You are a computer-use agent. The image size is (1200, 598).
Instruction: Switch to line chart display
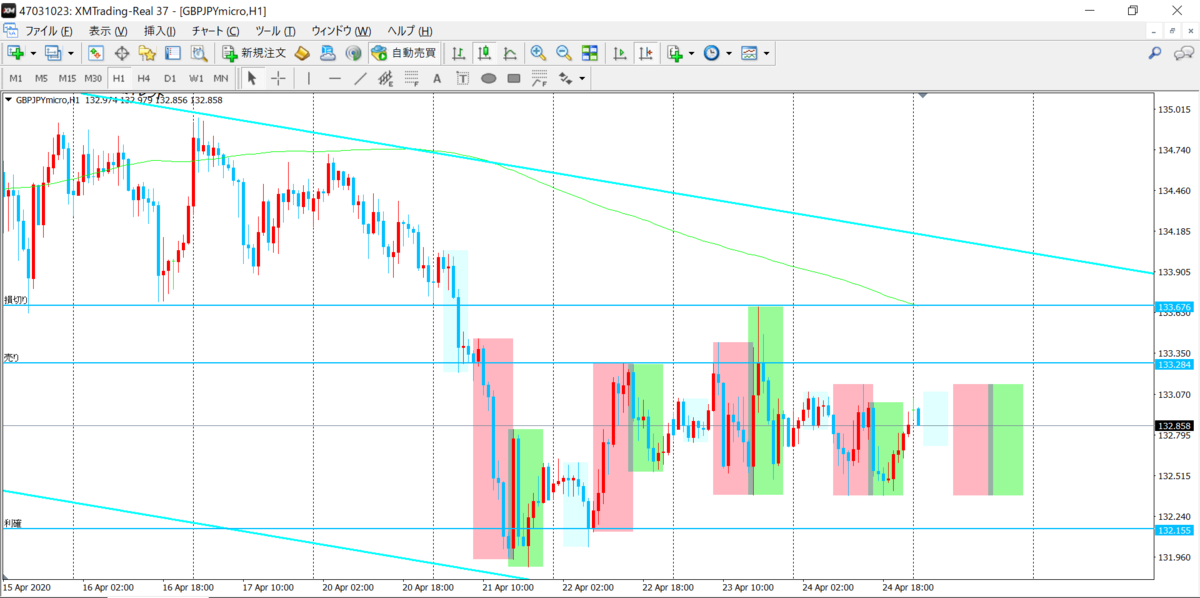point(510,53)
